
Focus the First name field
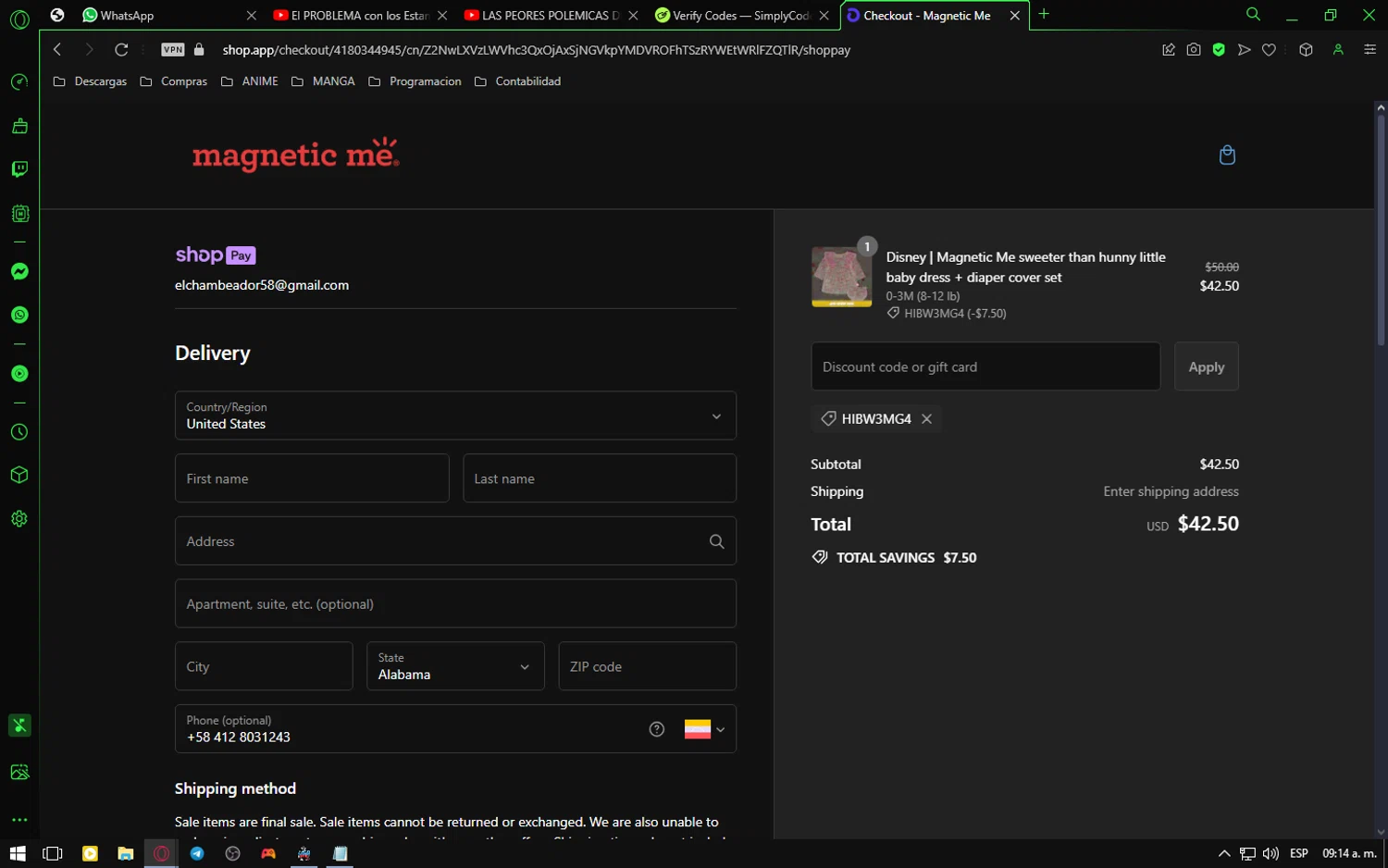[312, 478]
